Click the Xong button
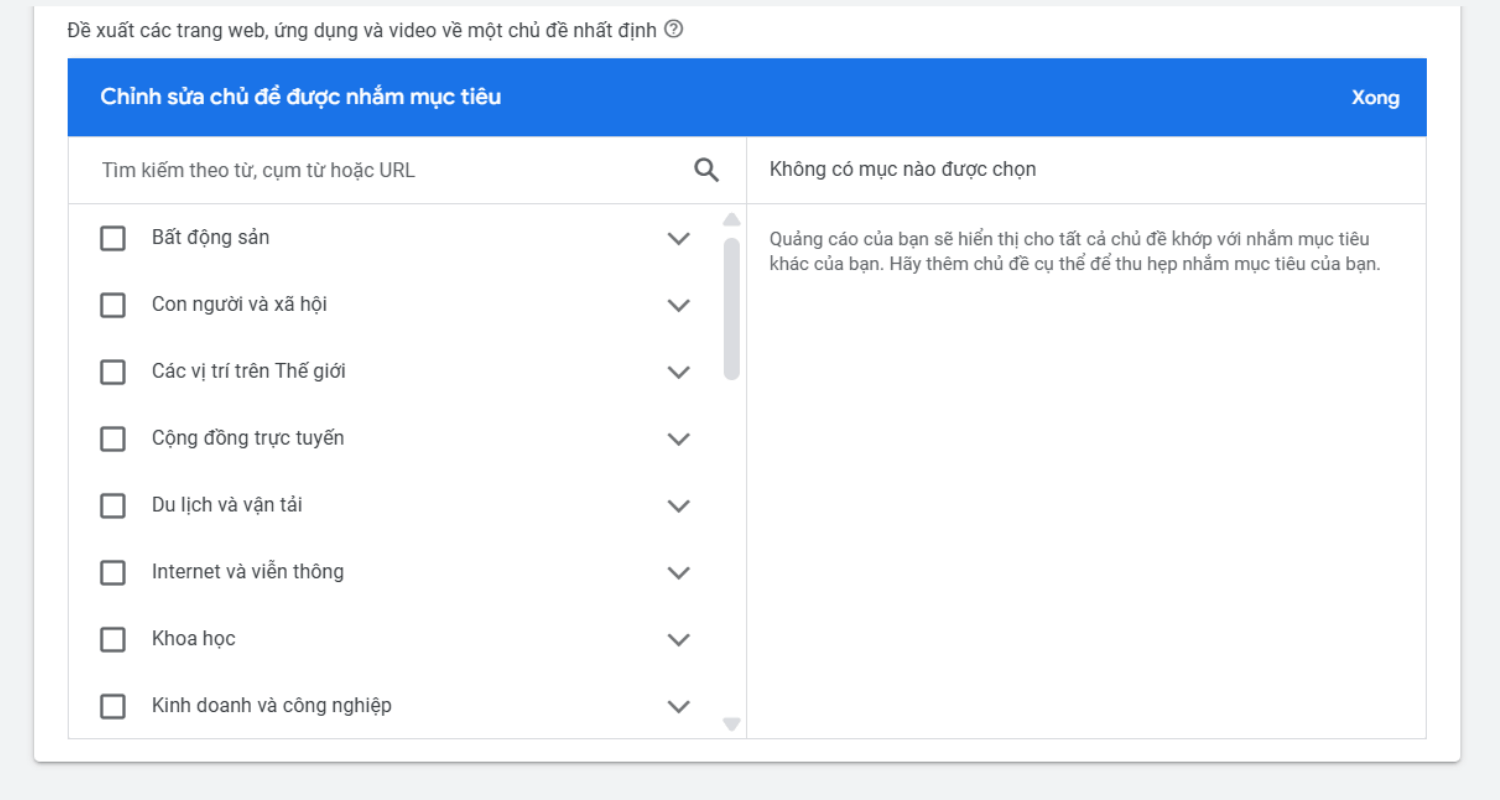1500x800 pixels. click(x=1375, y=98)
